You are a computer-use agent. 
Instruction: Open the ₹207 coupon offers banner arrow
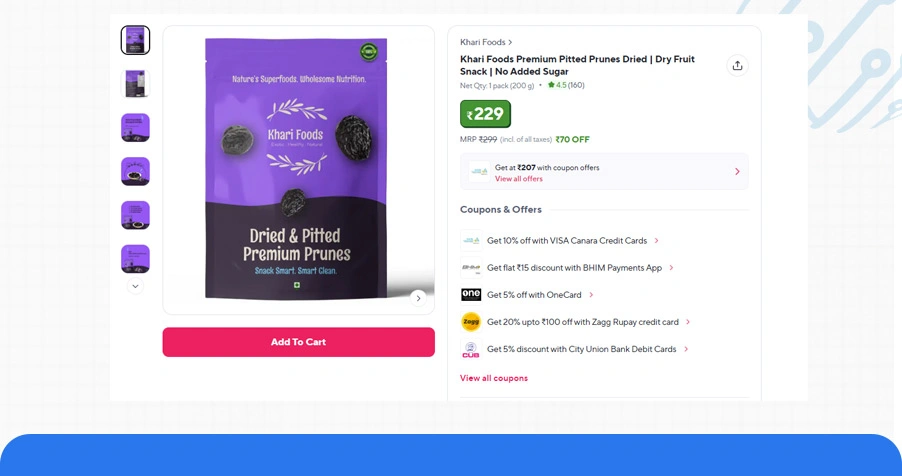pyautogui.click(x=737, y=172)
